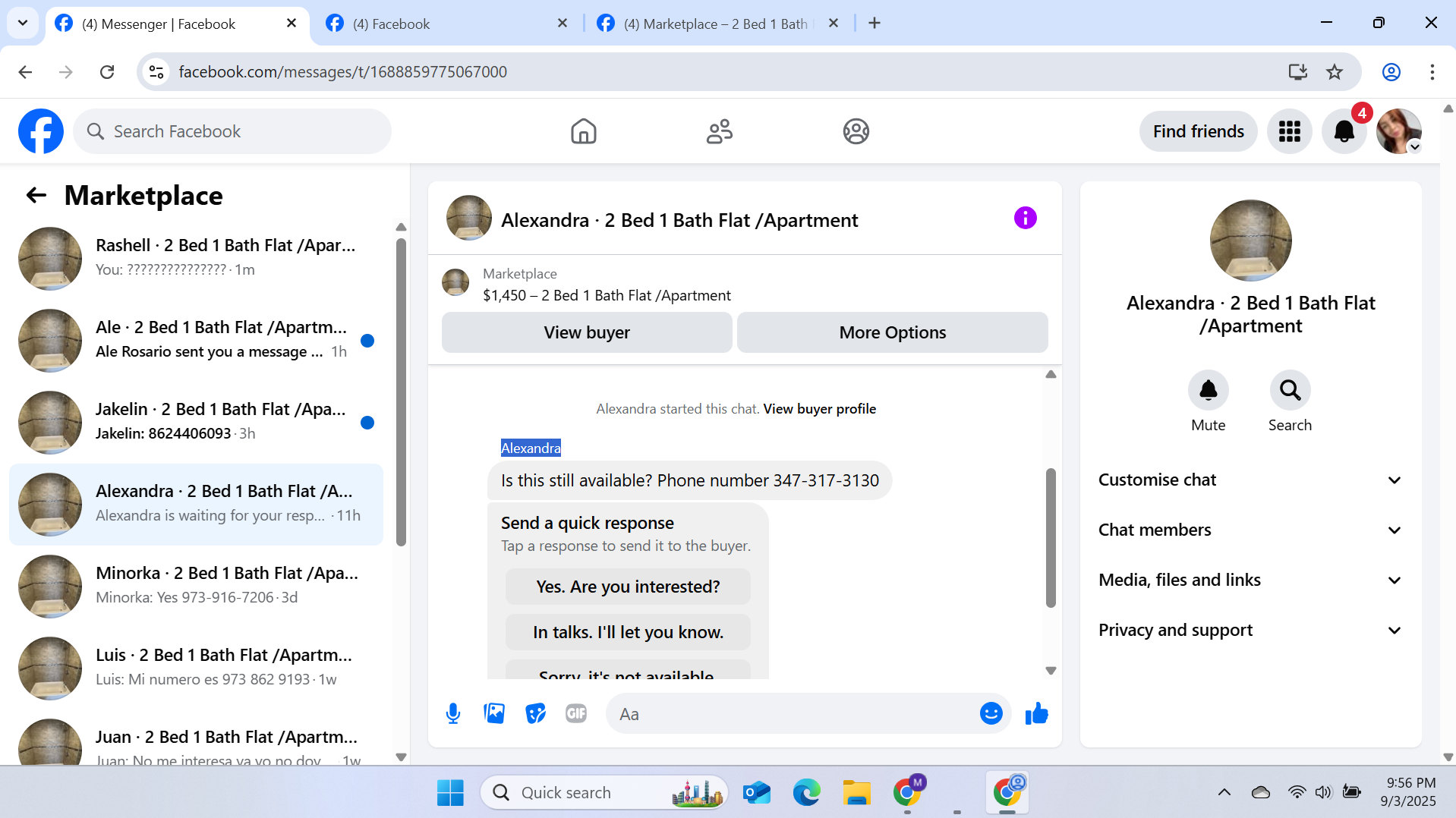The image size is (1456, 818).
Task: Open the Facebook menu grid icon
Action: pyautogui.click(x=1289, y=131)
